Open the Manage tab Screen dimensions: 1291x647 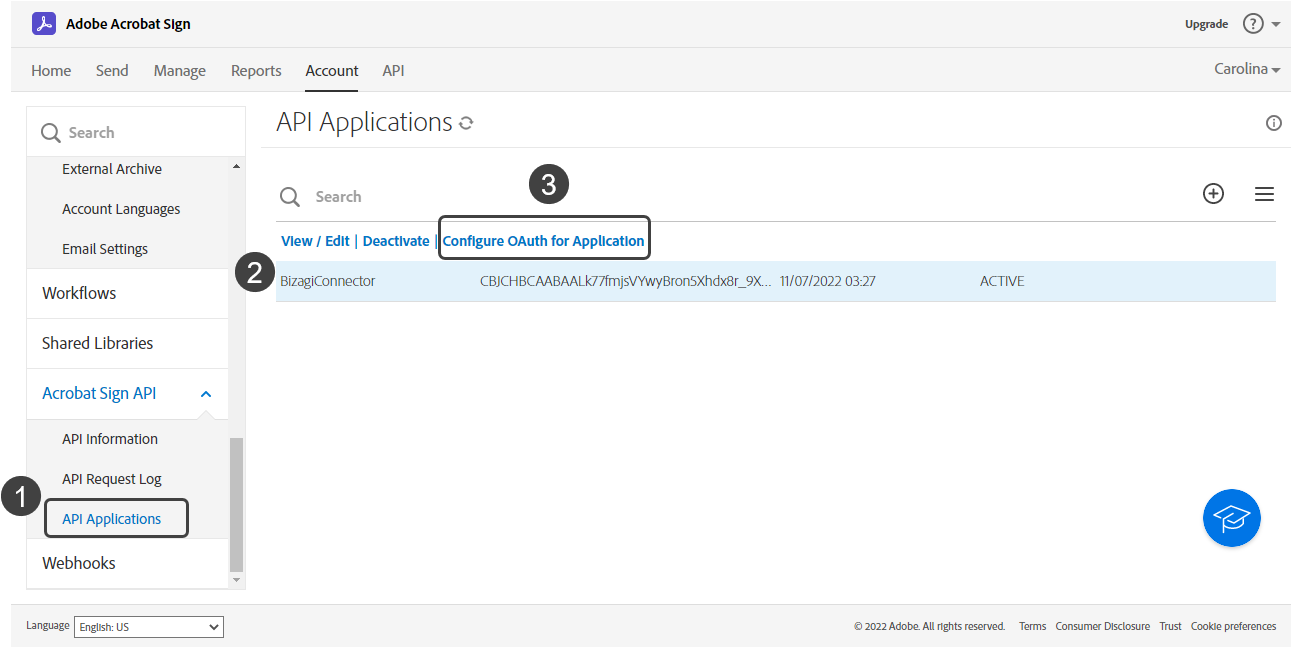click(180, 71)
